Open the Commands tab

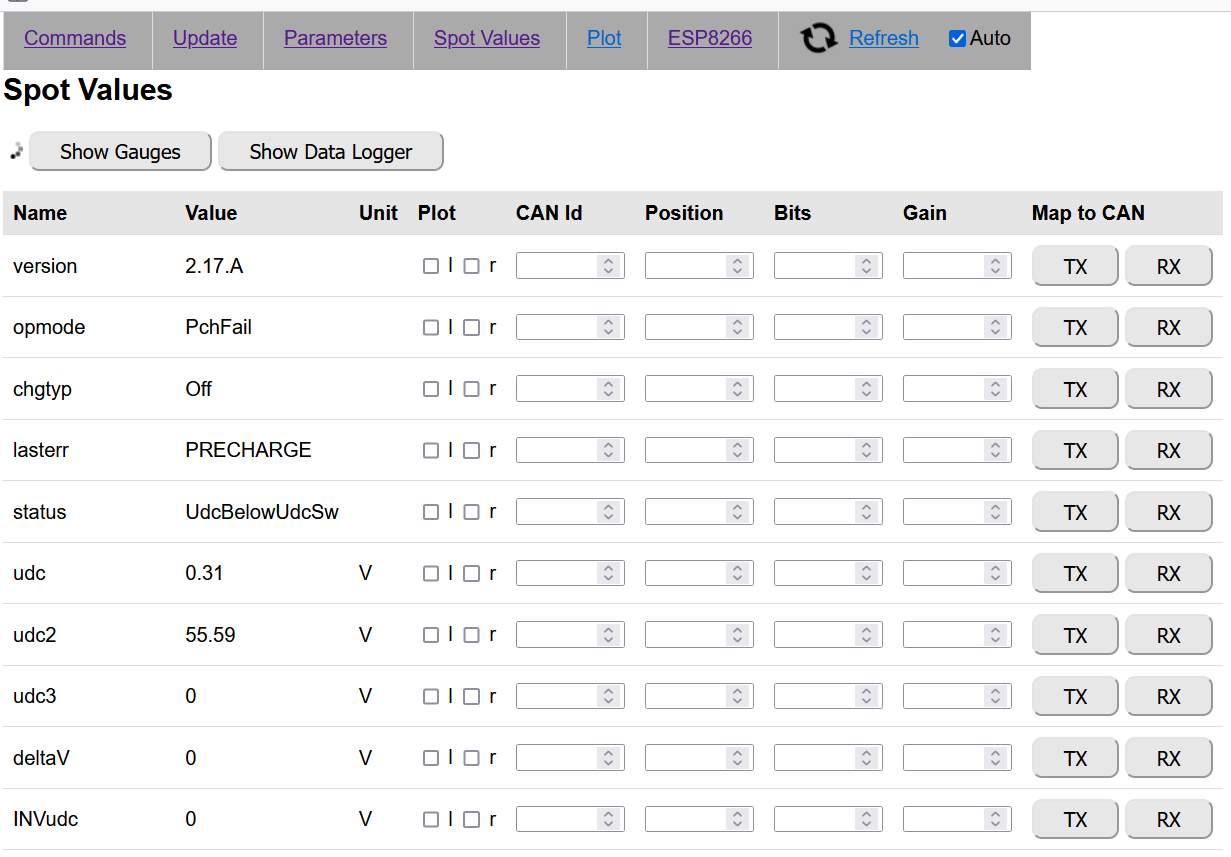75,39
